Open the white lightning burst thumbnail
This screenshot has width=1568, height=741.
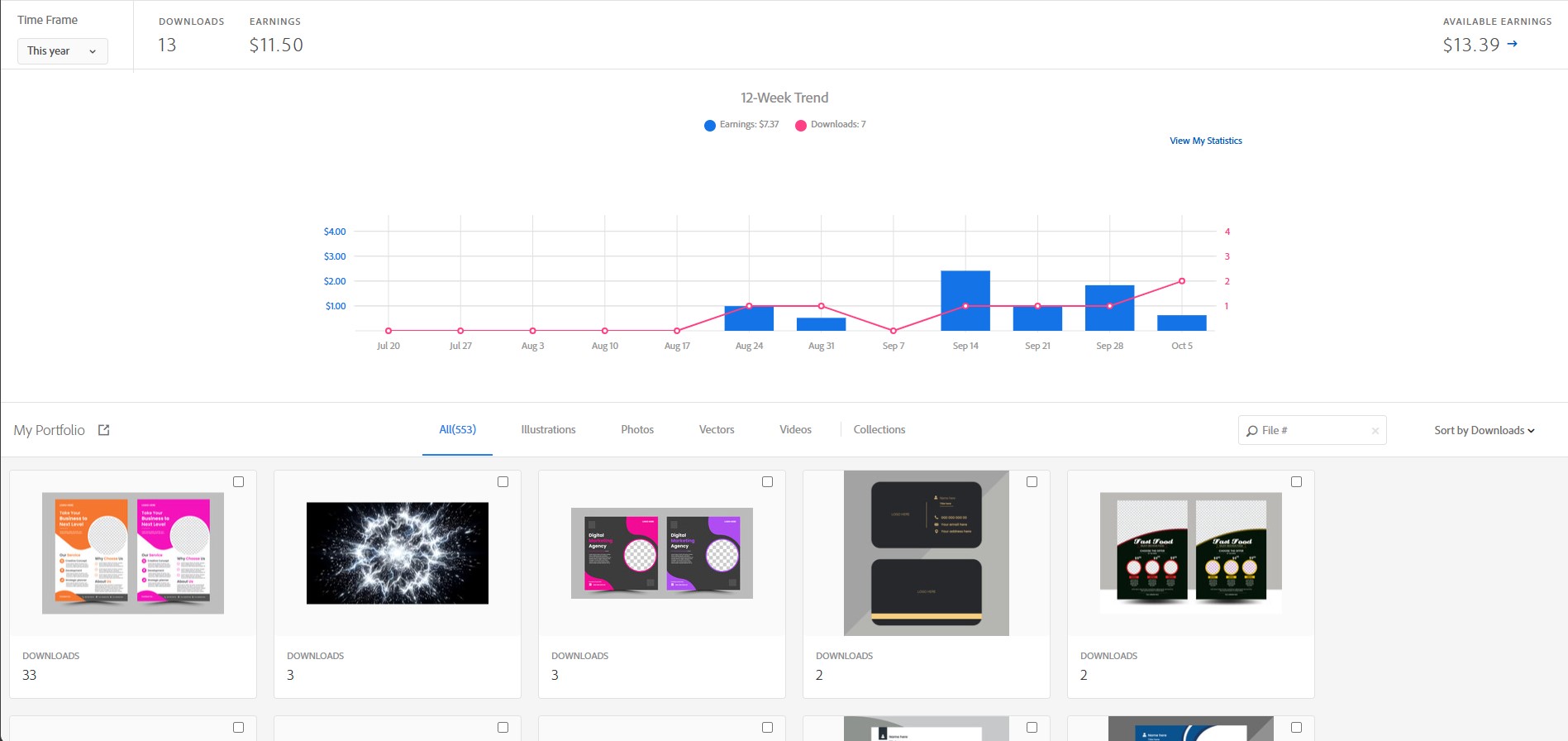[398, 553]
